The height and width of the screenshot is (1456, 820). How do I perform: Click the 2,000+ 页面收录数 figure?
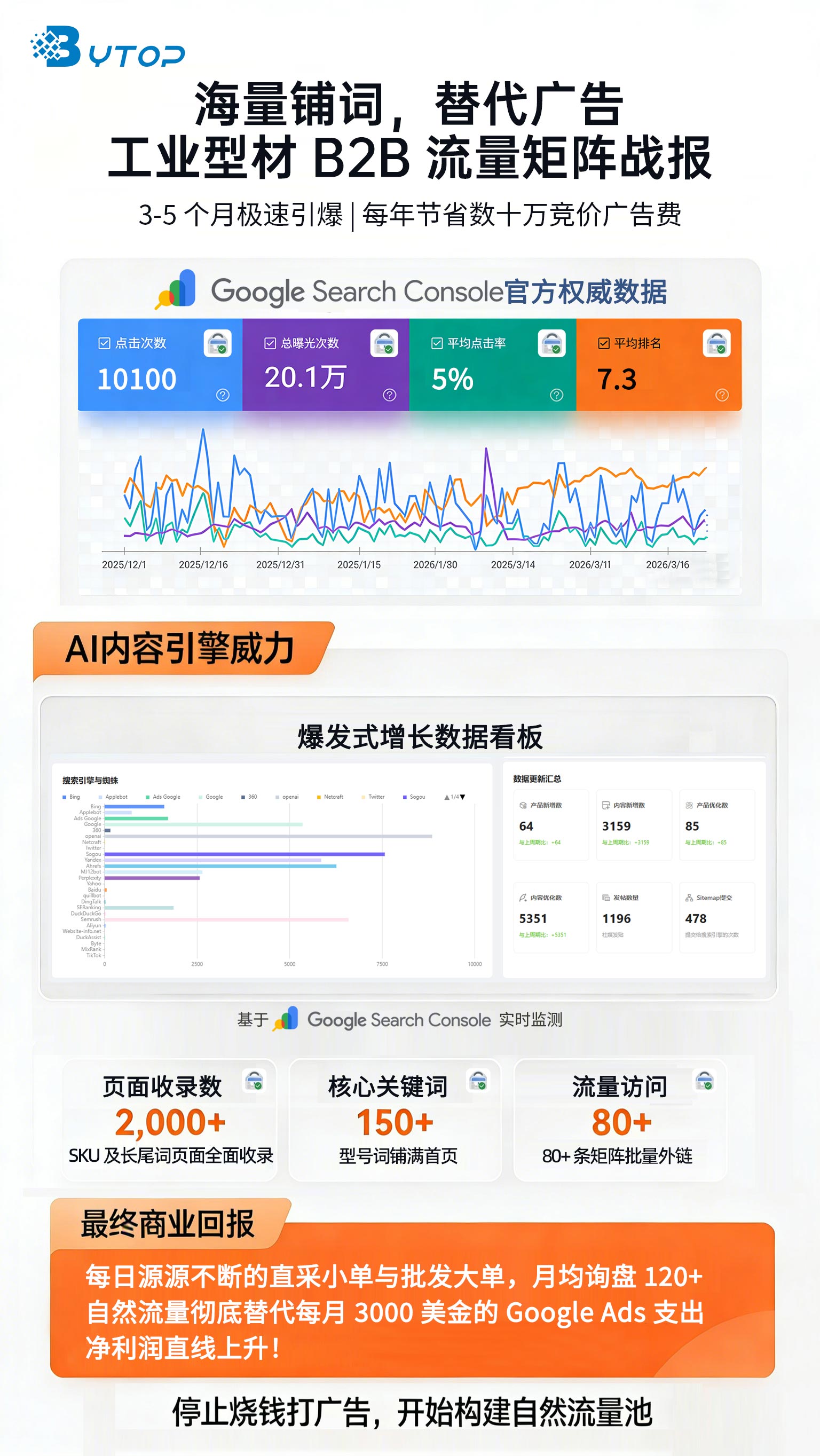pos(170,1122)
